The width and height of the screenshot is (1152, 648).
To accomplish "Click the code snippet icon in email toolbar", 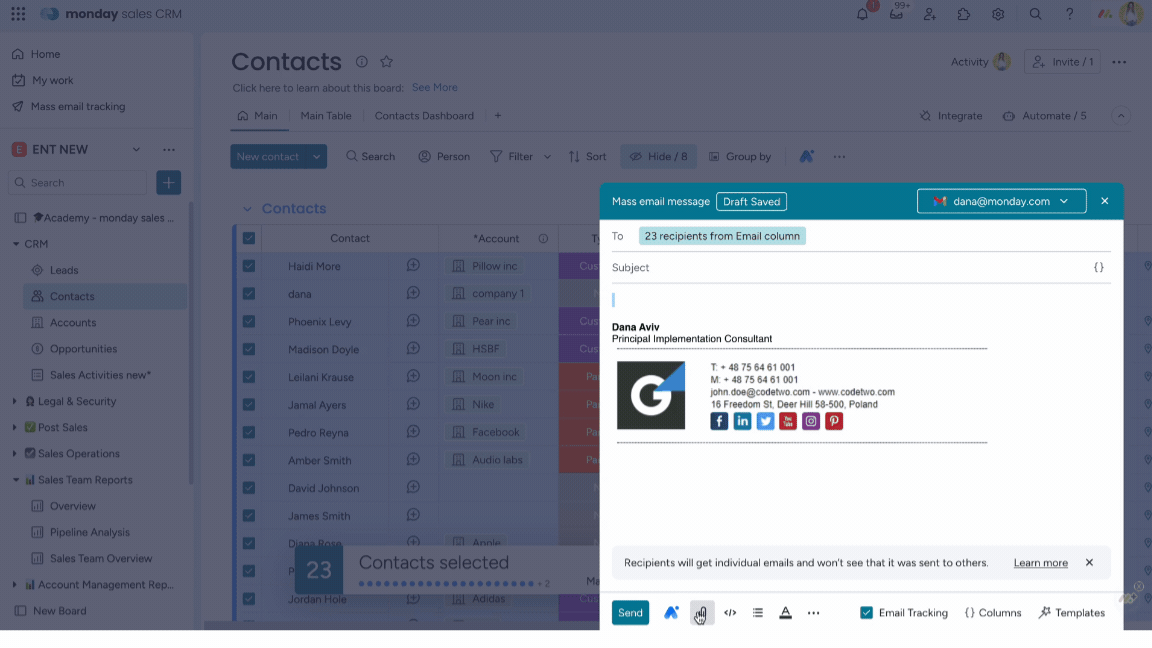I will click(x=730, y=613).
